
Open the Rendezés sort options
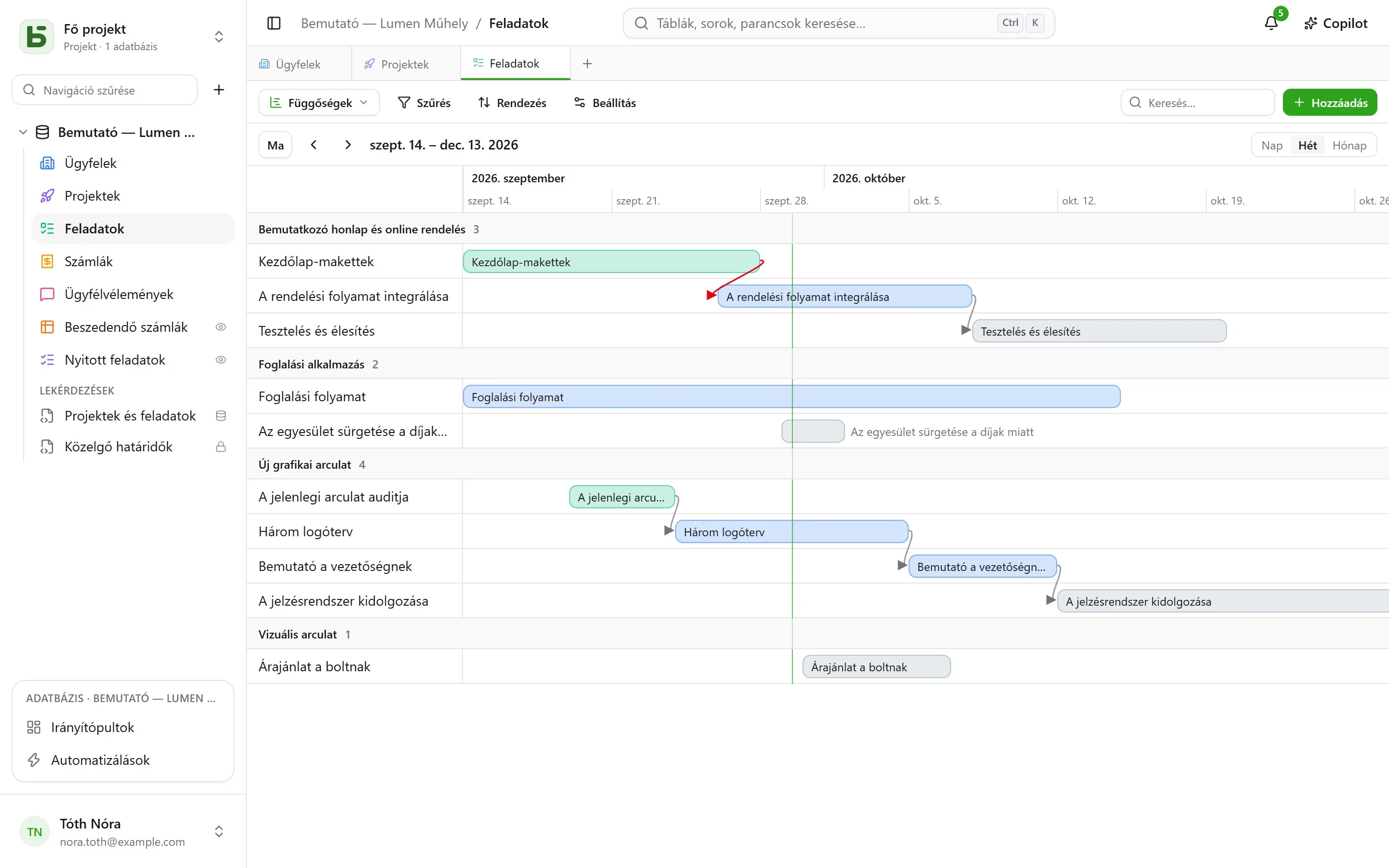click(513, 103)
